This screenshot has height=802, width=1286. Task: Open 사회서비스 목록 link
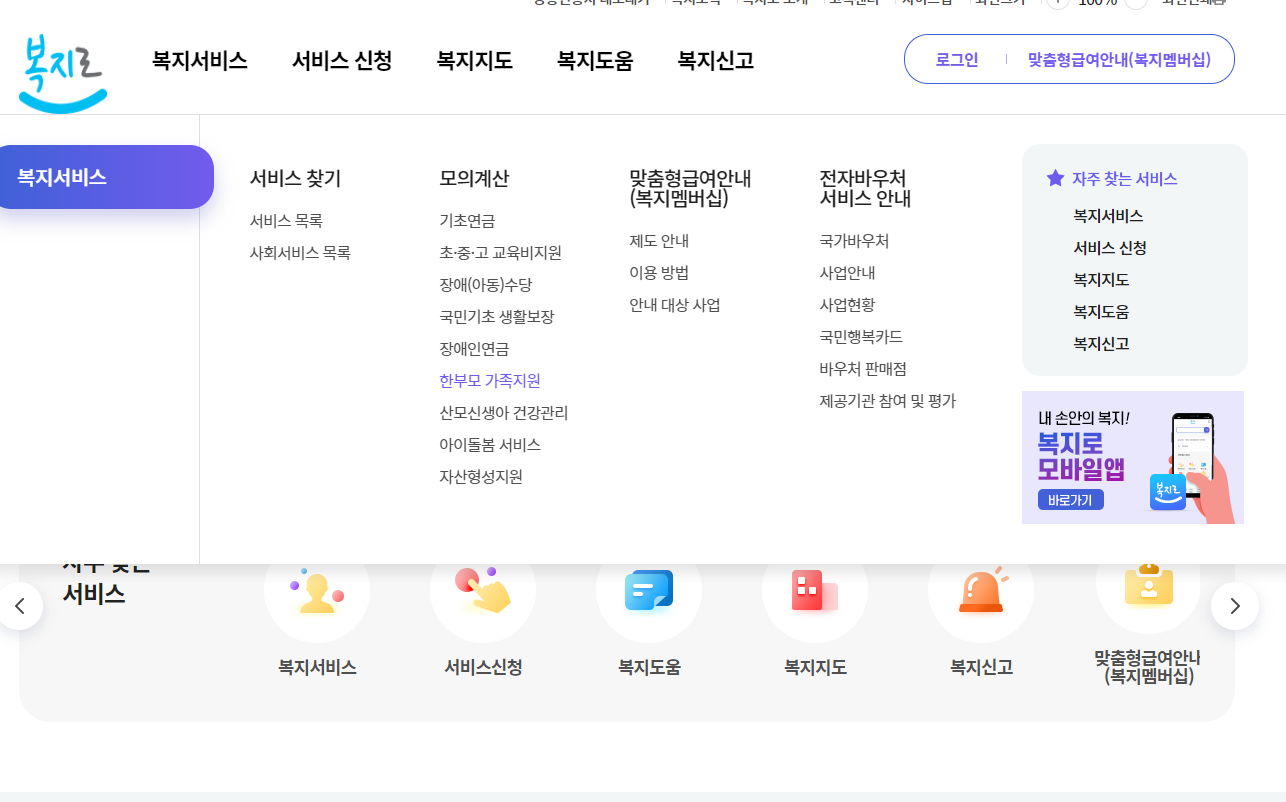(300, 252)
